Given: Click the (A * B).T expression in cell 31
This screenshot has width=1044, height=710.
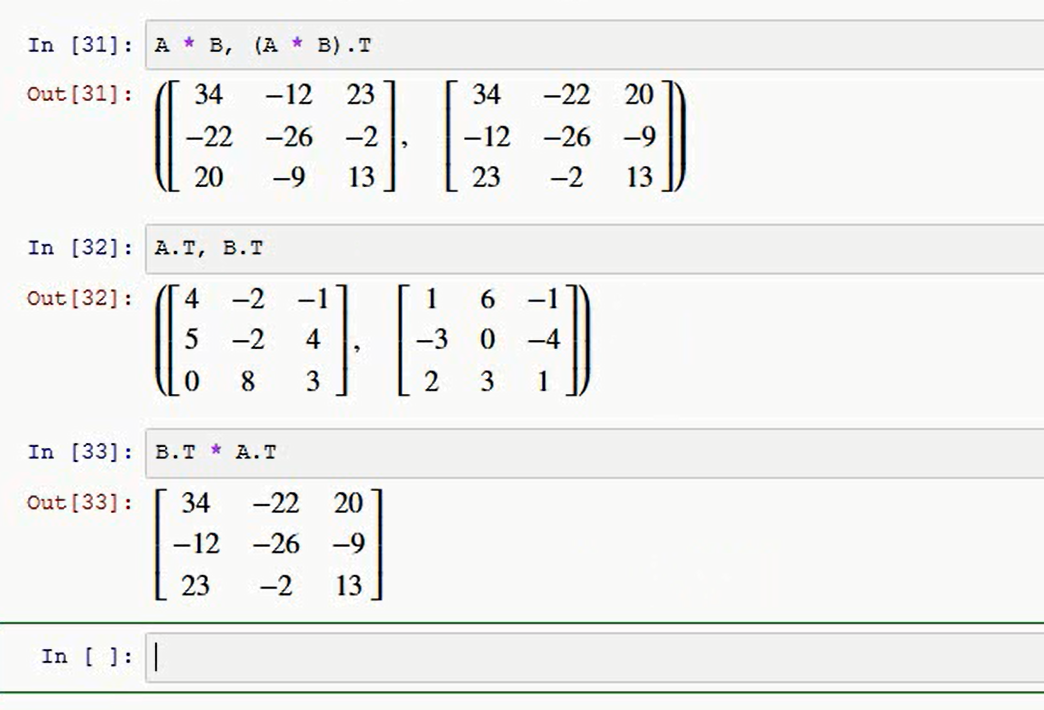Looking at the screenshot, I should pyautogui.click(x=312, y=45).
